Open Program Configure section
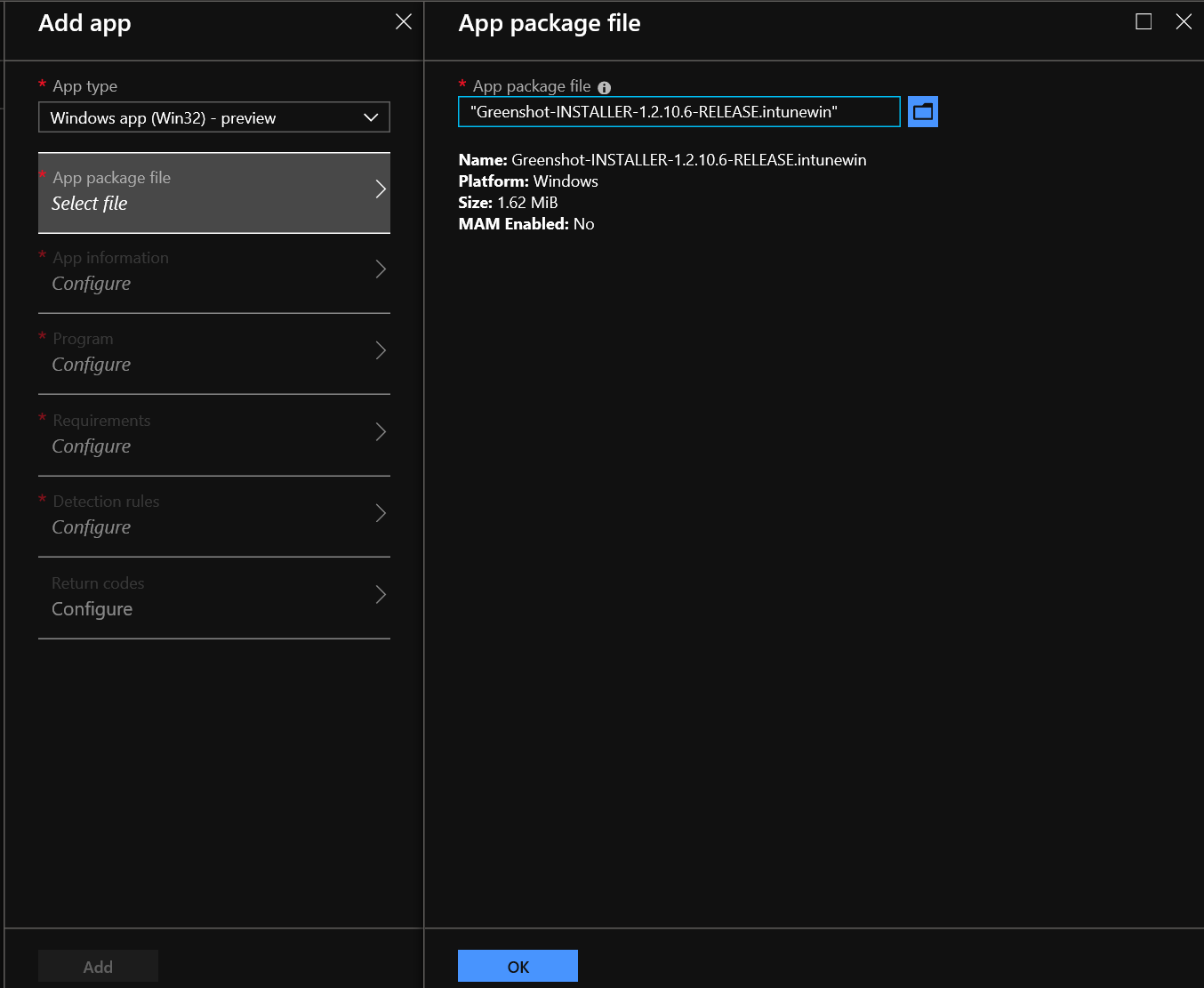The width and height of the screenshot is (1204, 988). [x=214, y=355]
